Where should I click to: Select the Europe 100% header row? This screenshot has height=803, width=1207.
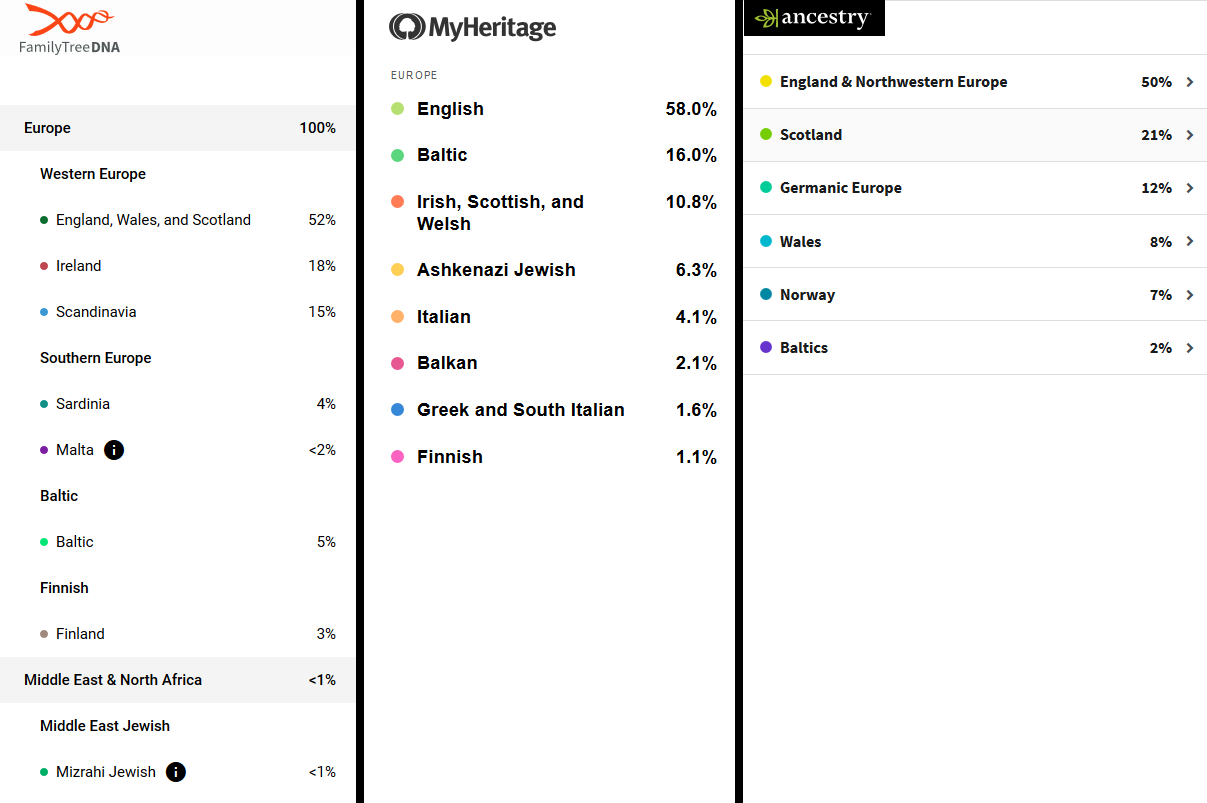tap(178, 128)
